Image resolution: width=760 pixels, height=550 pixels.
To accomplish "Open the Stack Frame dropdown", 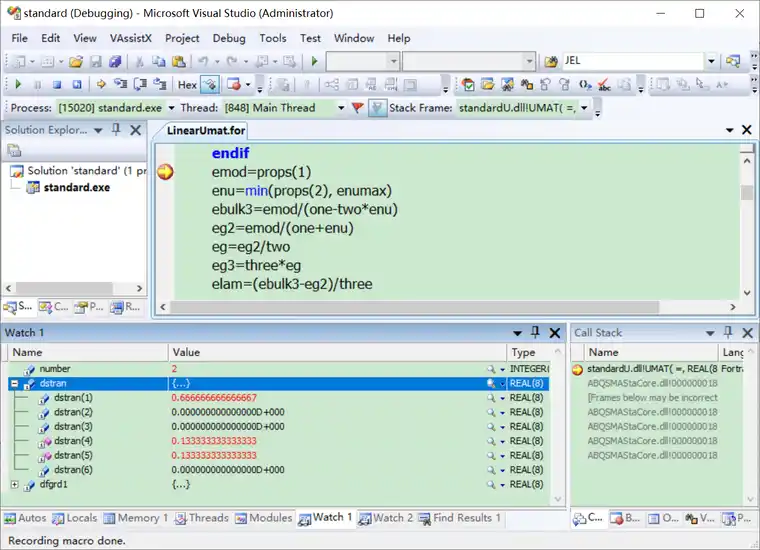I will [585, 108].
